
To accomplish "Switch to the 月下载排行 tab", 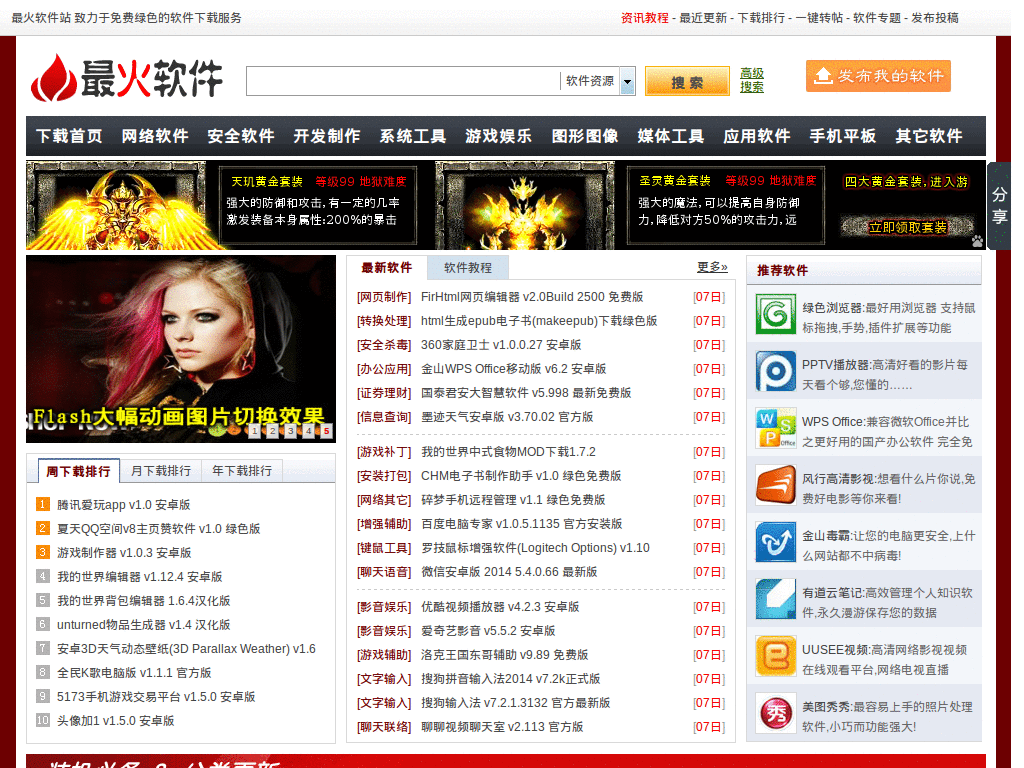I will point(161,471).
